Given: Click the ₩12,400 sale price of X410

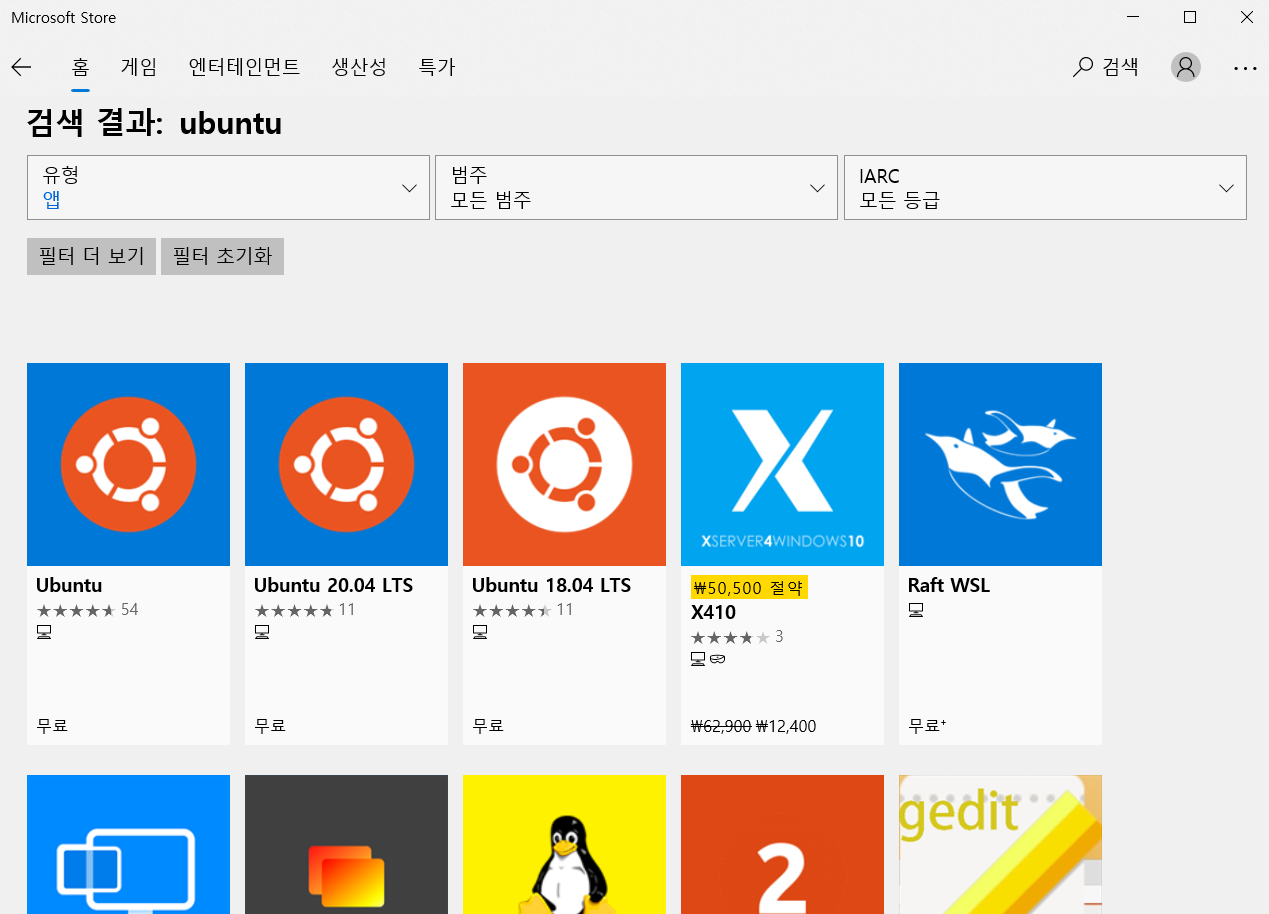Looking at the screenshot, I should click(x=786, y=727).
